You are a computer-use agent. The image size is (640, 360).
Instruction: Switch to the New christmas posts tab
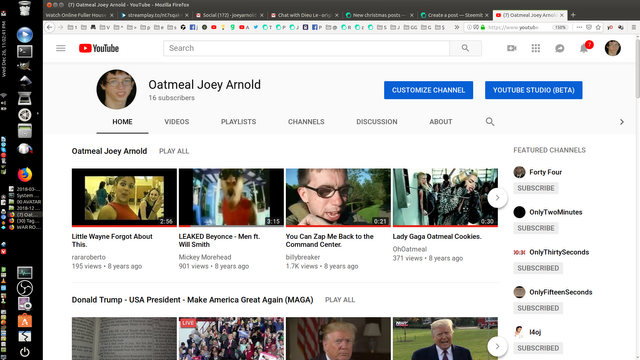[379, 15]
